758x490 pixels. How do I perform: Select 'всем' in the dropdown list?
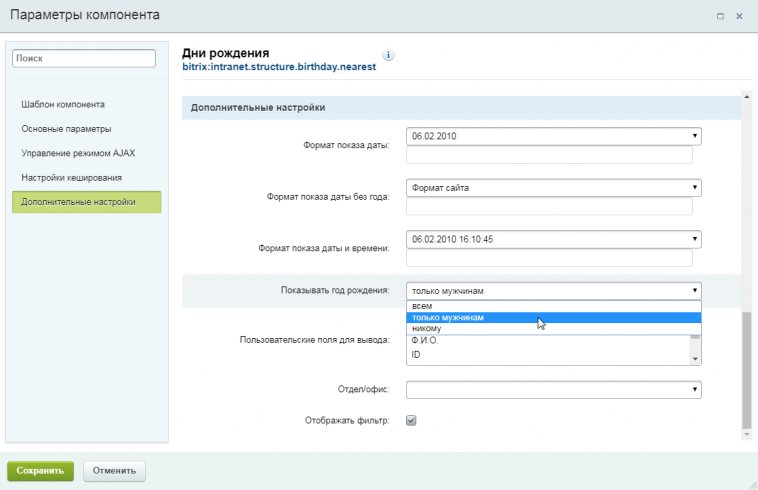[554, 306]
